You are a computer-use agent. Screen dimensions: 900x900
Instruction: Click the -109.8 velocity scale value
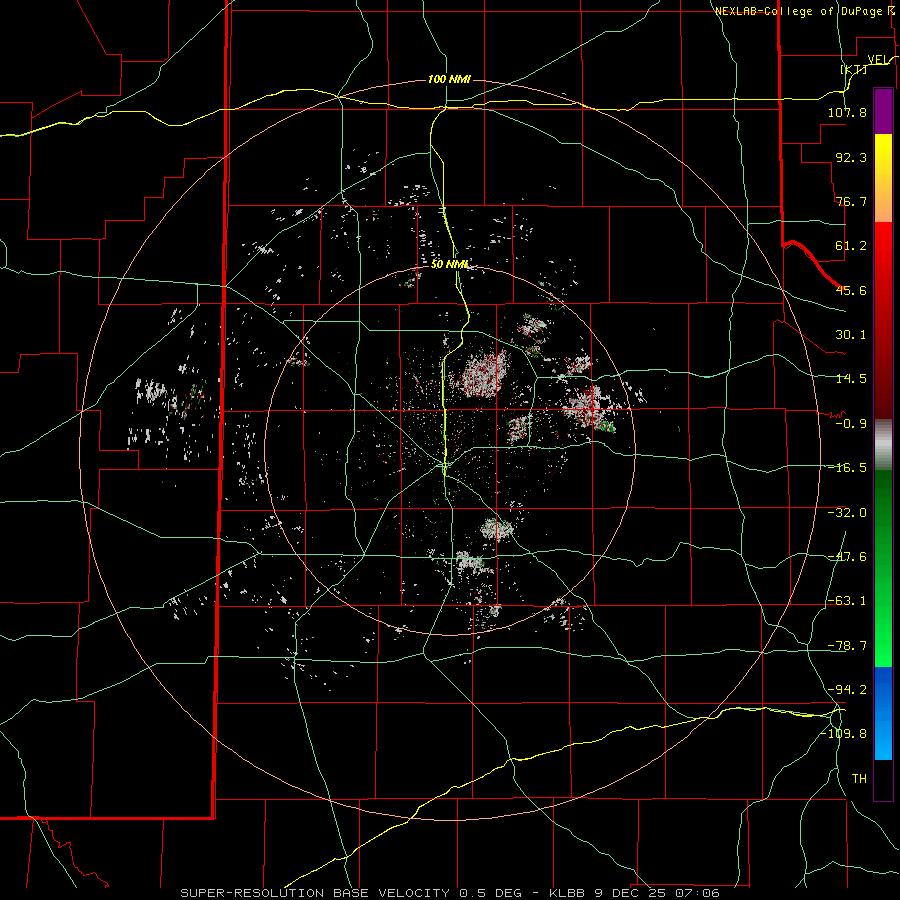pos(843,734)
